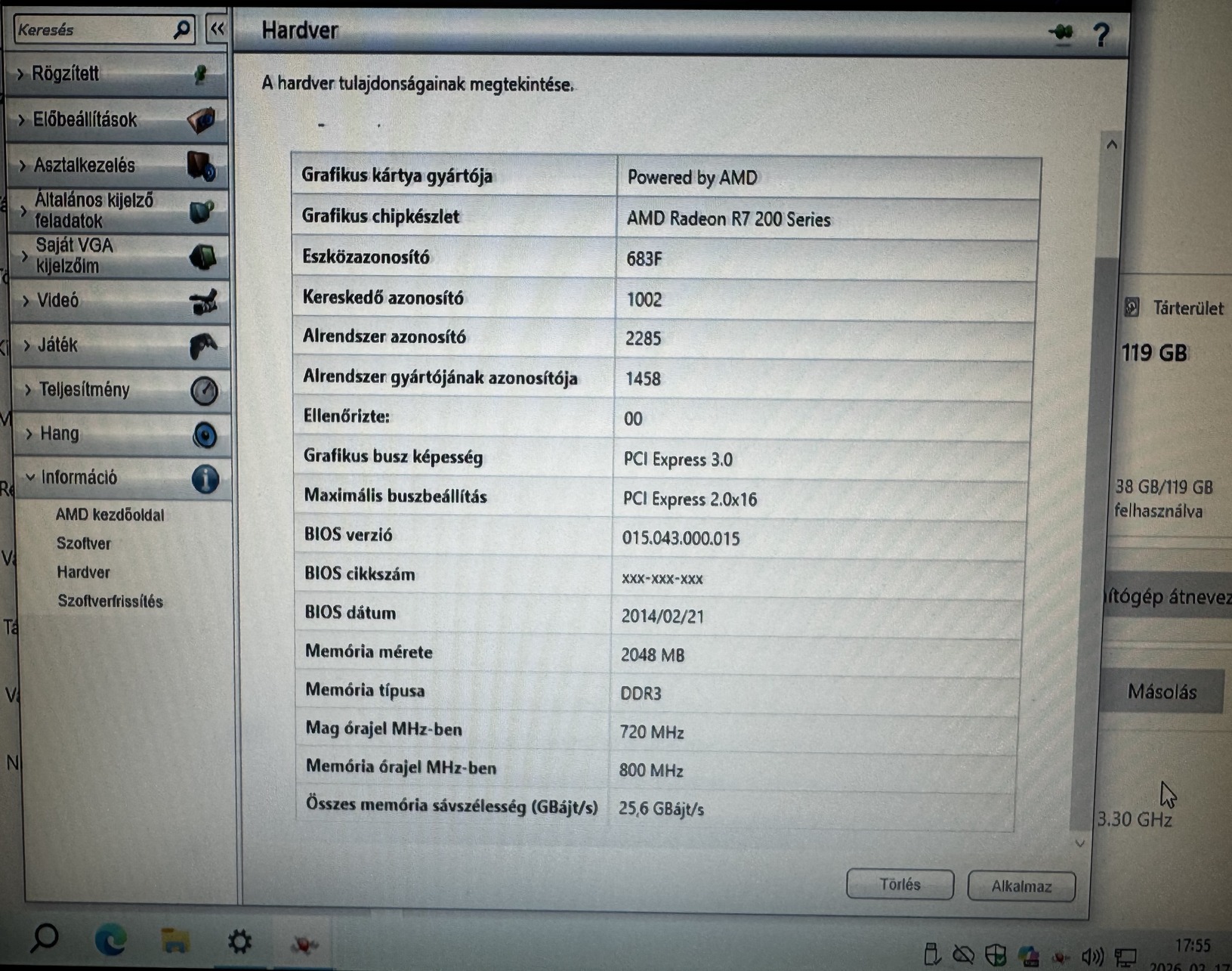Click the volume icon in system tray
Viewport: 1232px width, 971px height.
pyautogui.click(x=1092, y=957)
